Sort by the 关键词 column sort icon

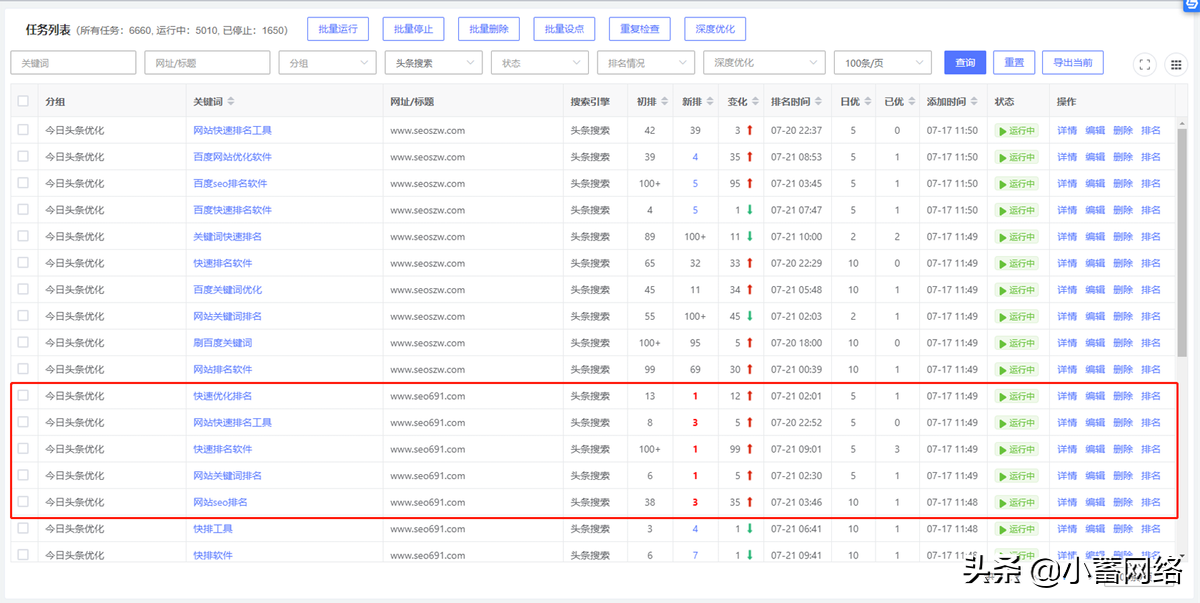point(231,102)
